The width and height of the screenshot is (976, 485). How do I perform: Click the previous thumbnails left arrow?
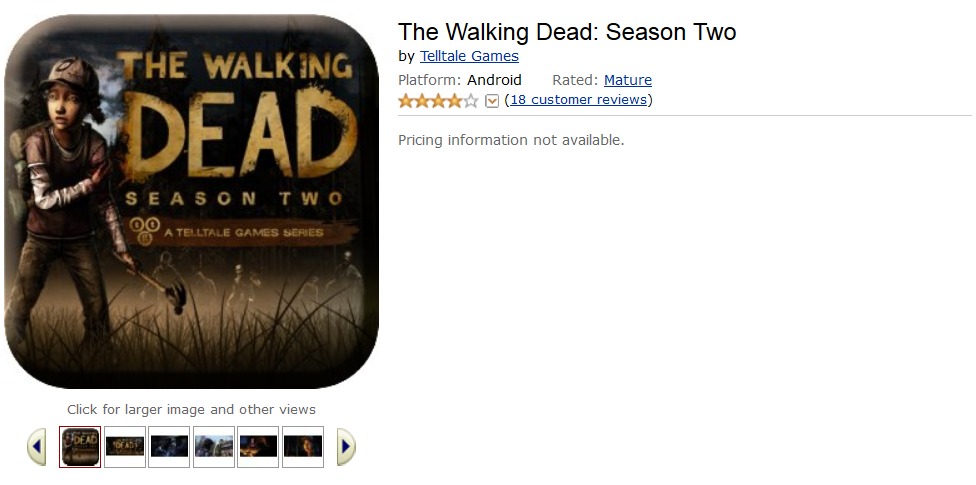(36, 446)
